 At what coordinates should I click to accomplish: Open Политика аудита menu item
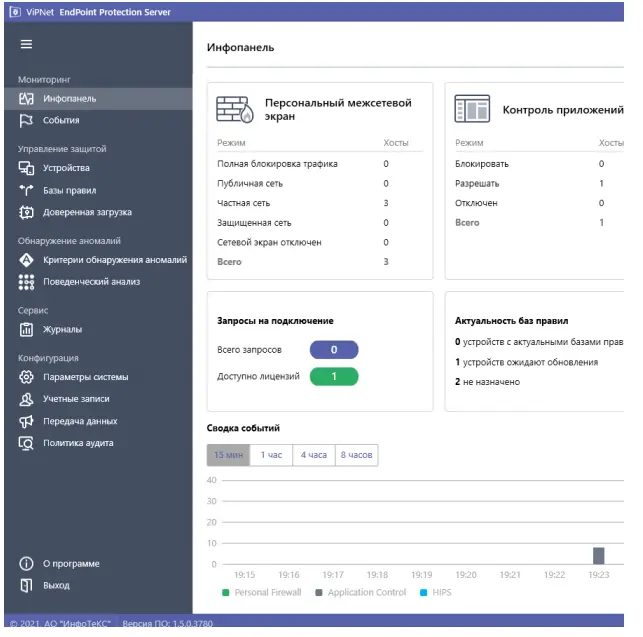pos(77,443)
